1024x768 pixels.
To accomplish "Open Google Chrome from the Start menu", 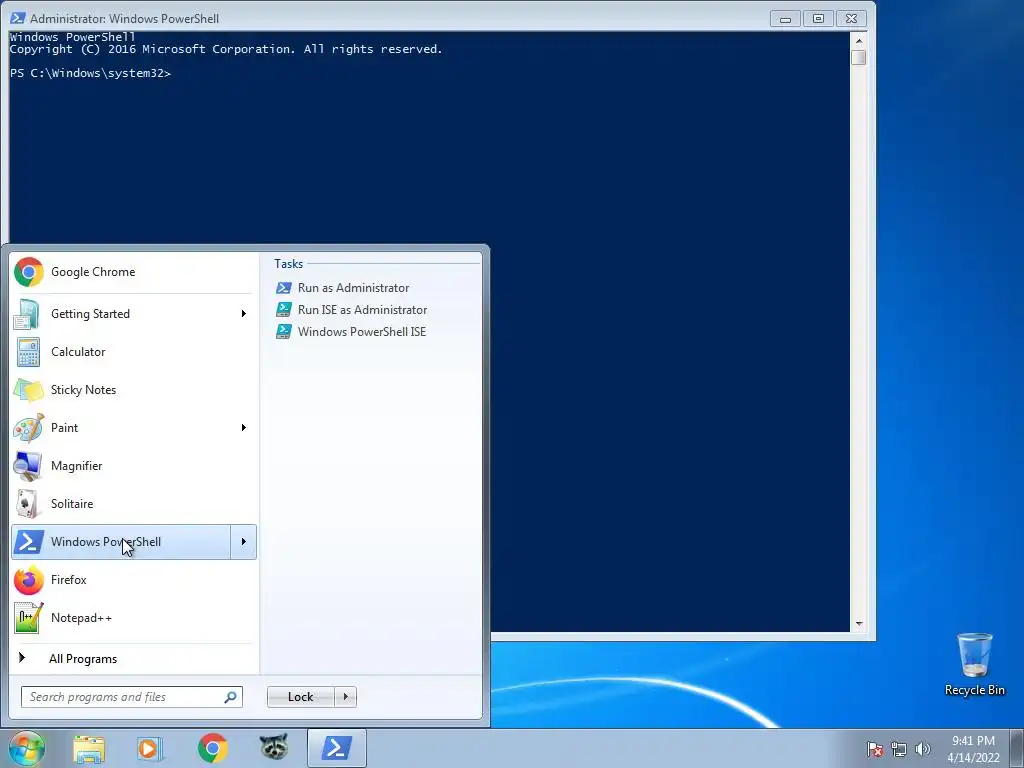I will coord(133,272).
